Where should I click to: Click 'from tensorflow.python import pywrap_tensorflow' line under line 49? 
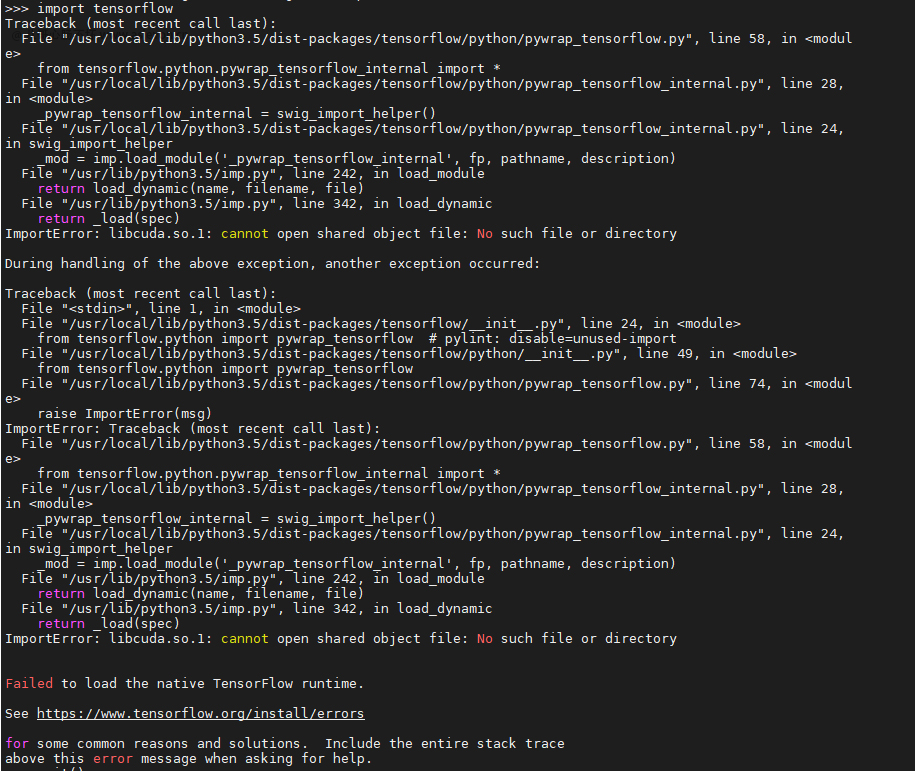(225, 368)
